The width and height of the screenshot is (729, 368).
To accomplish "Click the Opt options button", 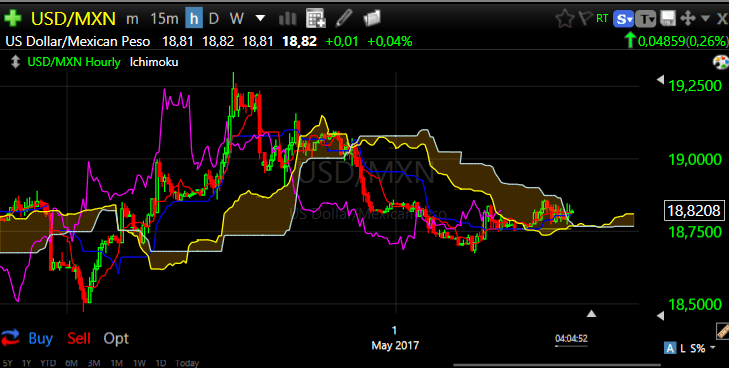I will 116,338.
